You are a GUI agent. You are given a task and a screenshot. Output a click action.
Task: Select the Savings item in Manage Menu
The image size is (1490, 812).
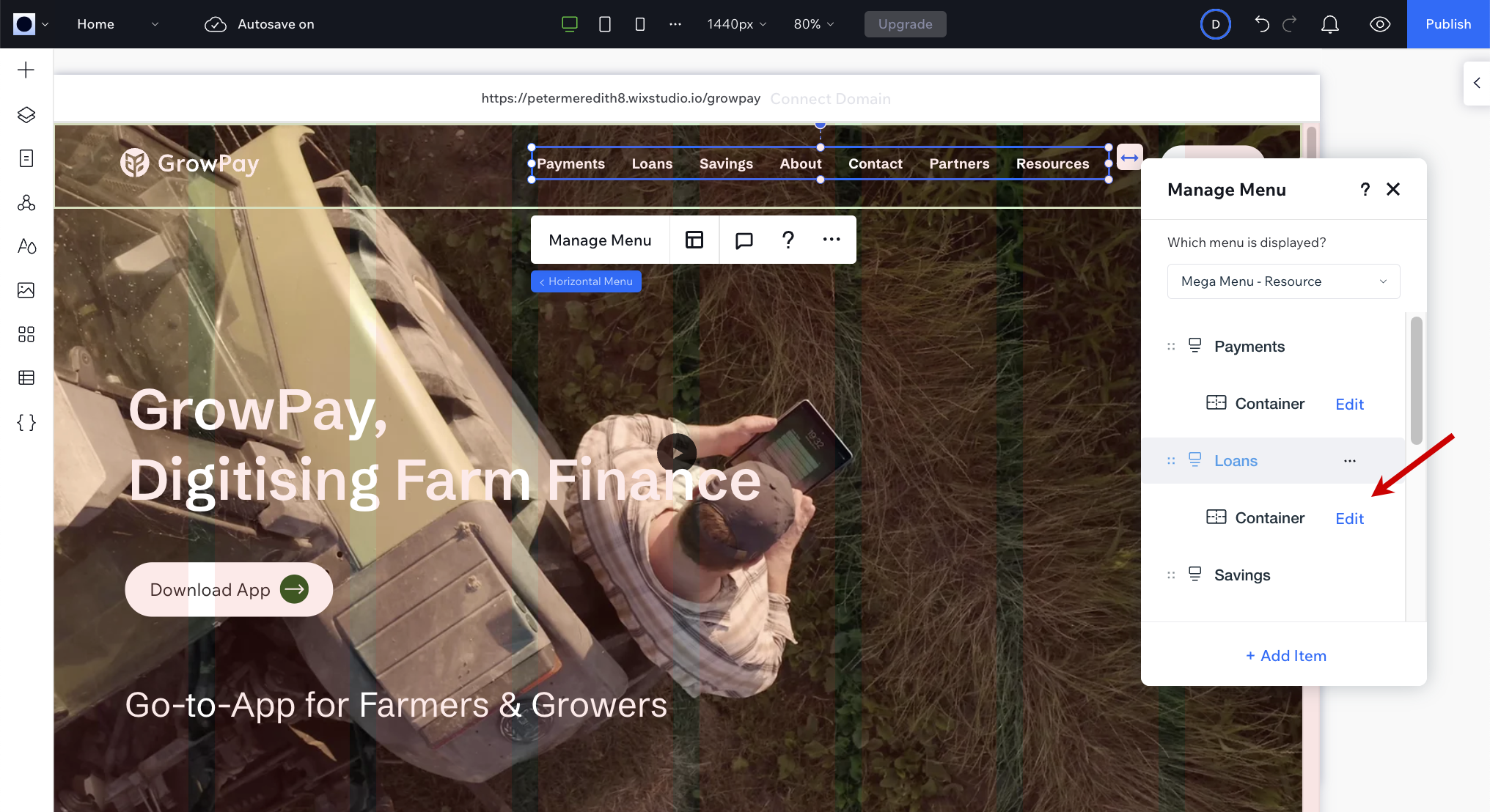[1241, 575]
